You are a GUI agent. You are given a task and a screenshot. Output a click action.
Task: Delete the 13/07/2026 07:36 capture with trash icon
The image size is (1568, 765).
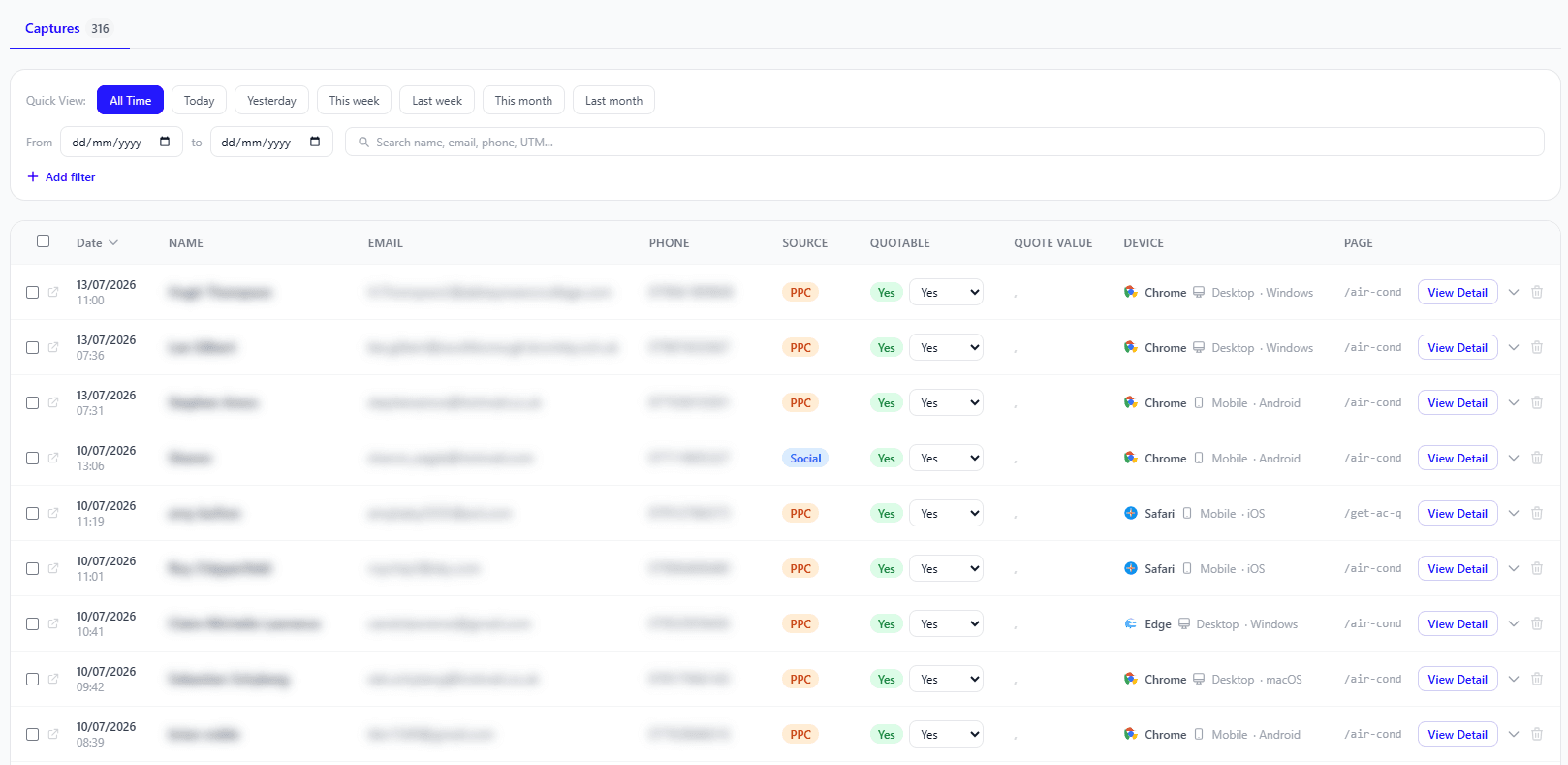click(1537, 347)
